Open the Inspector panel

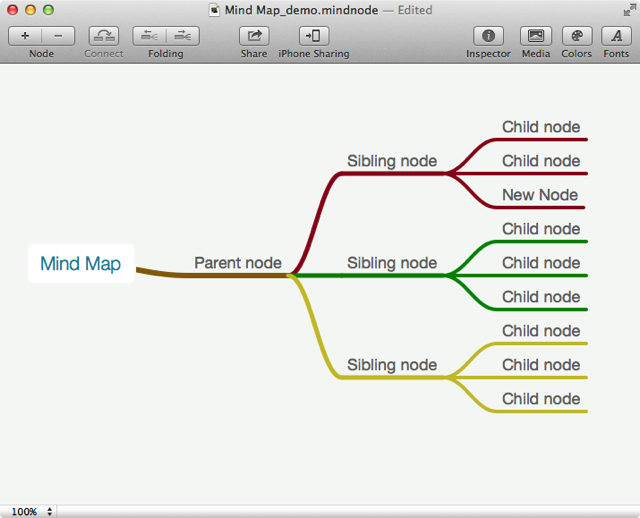point(489,36)
